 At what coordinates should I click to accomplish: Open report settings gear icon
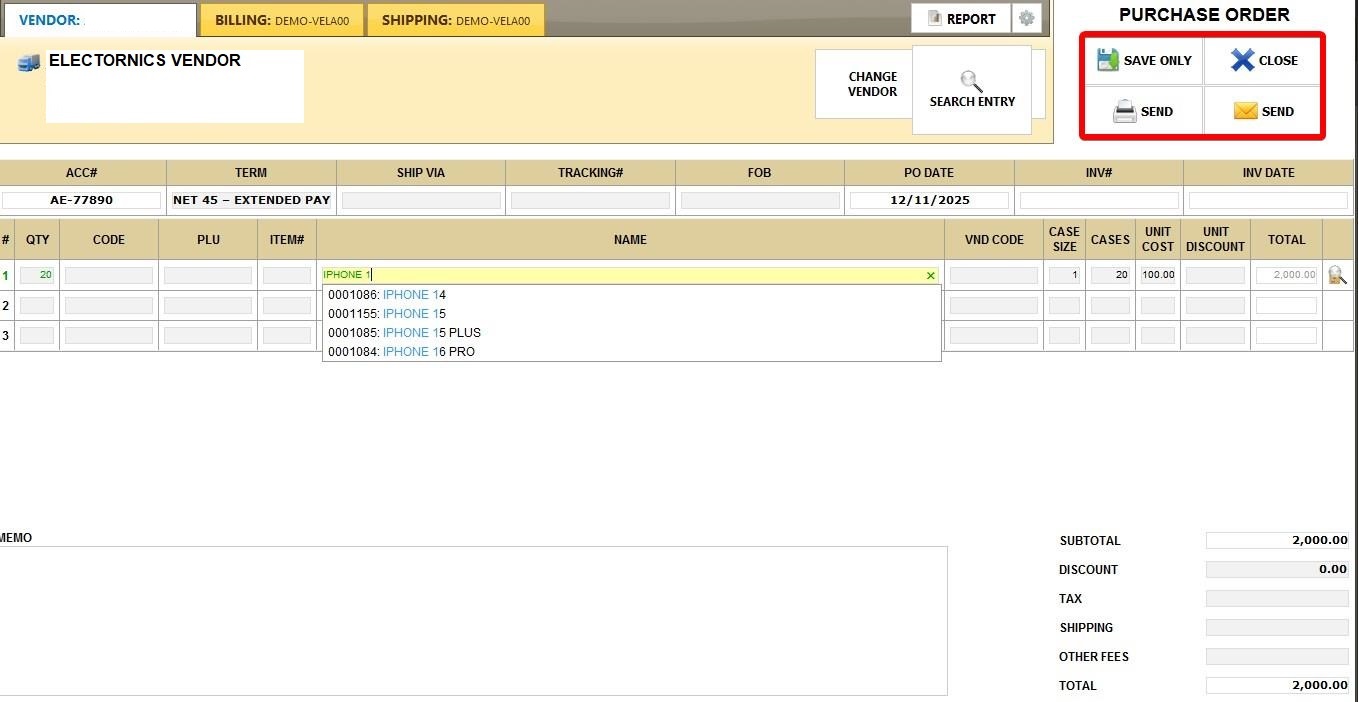(x=1026, y=18)
